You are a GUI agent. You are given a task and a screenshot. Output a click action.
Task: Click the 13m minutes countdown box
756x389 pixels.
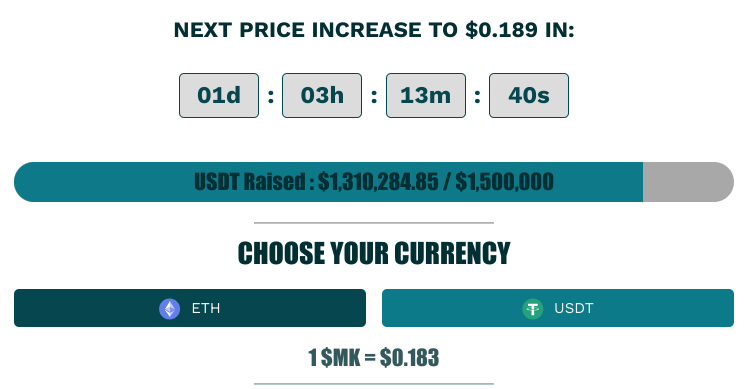426,95
